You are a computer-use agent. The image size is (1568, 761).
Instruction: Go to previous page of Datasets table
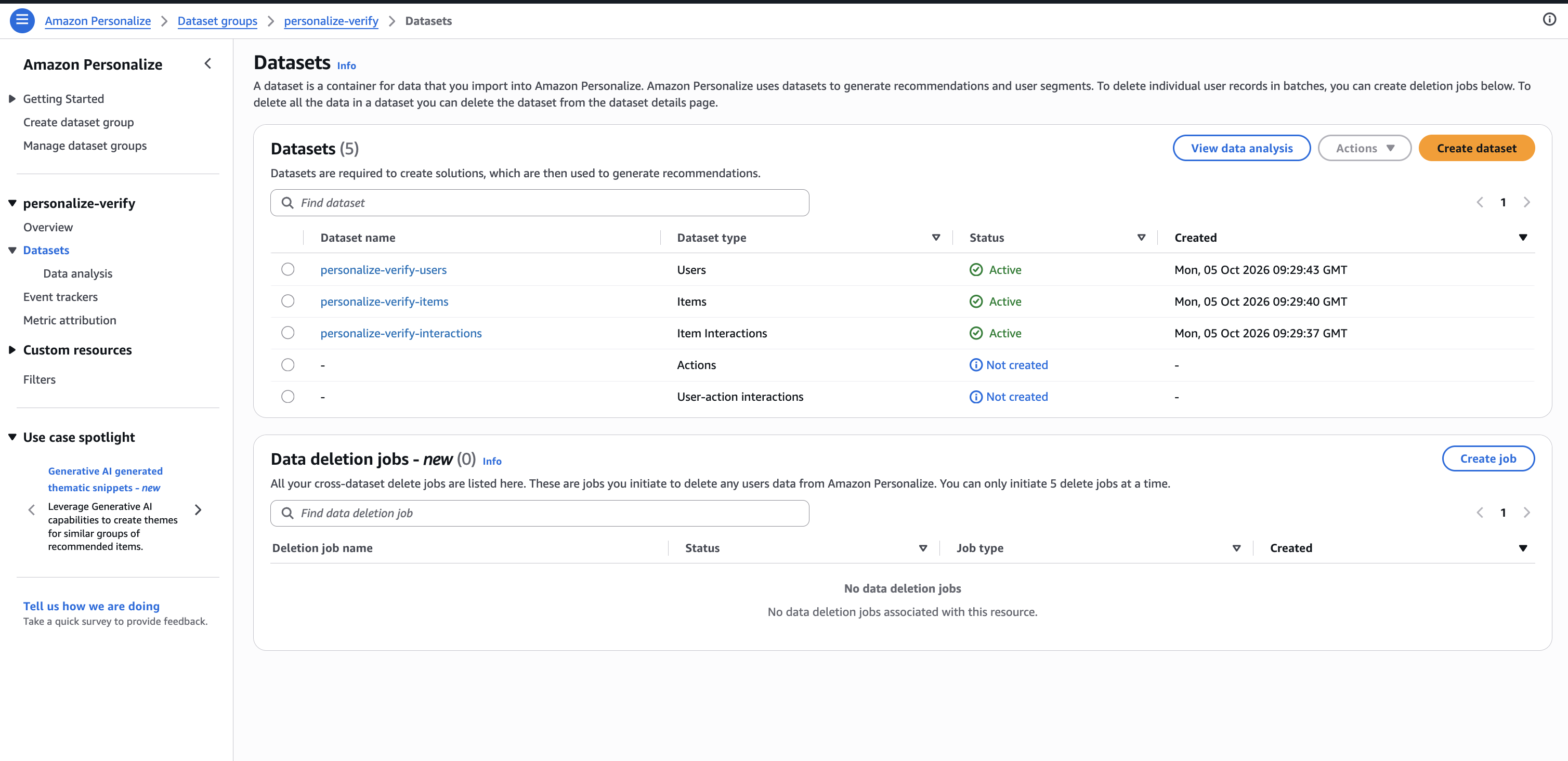pos(1480,203)
